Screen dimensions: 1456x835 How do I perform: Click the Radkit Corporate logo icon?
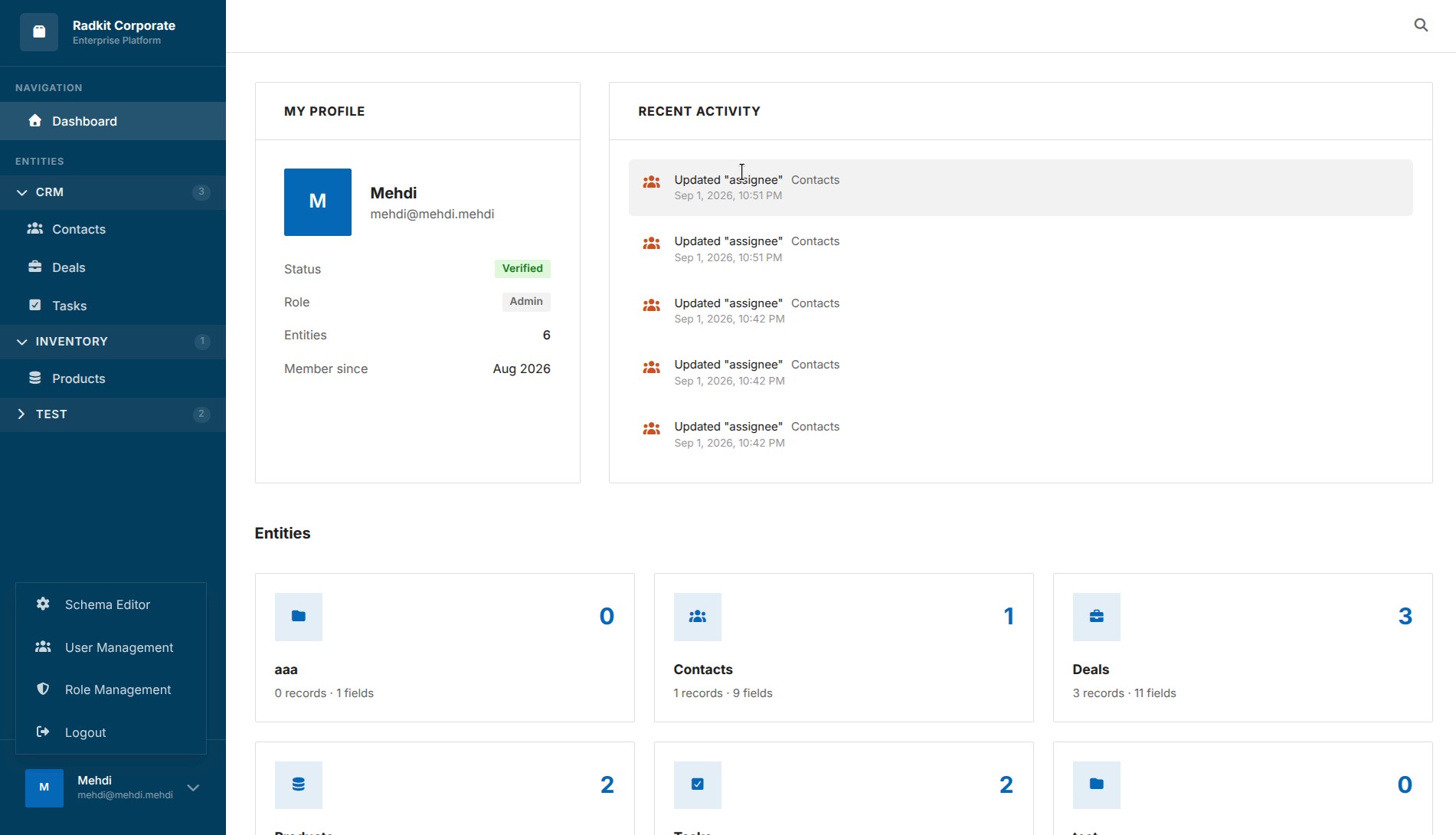[x=39, y=32]
